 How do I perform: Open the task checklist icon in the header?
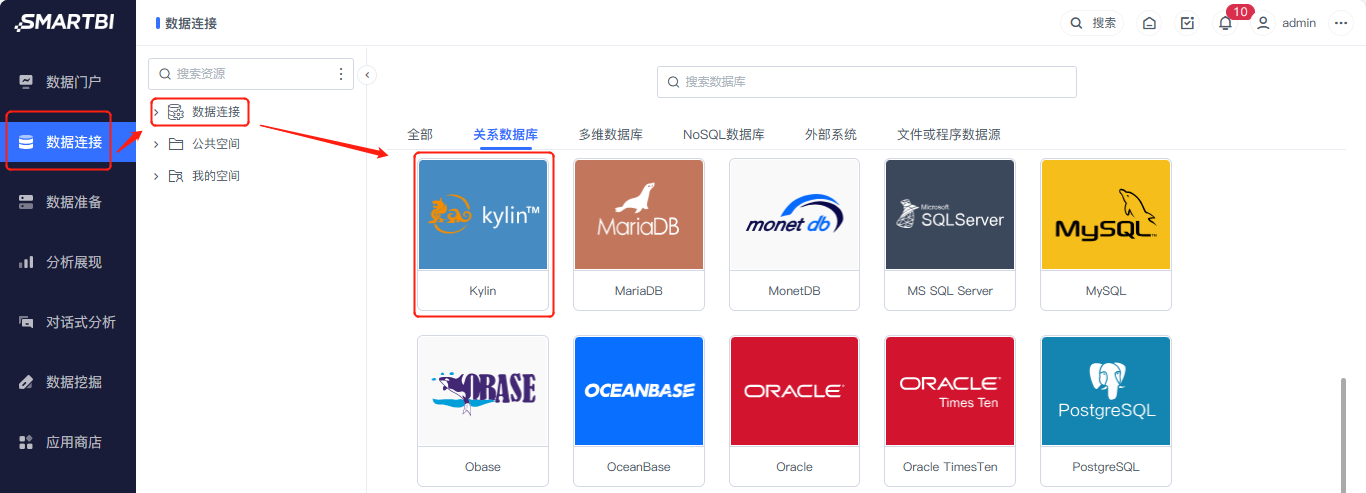pos(1187,23)
